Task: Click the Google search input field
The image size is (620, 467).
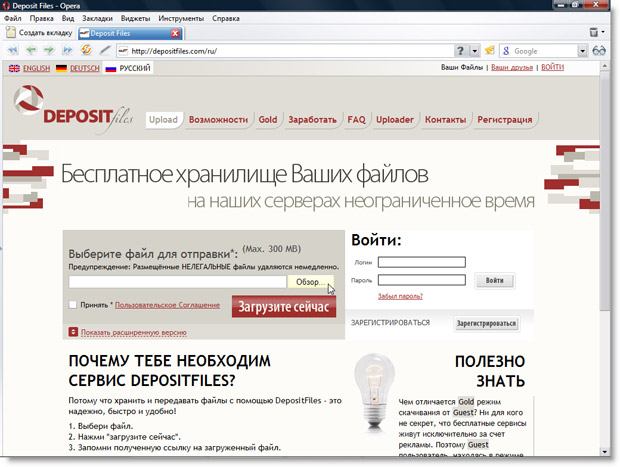Action: [x=544, y=51]
